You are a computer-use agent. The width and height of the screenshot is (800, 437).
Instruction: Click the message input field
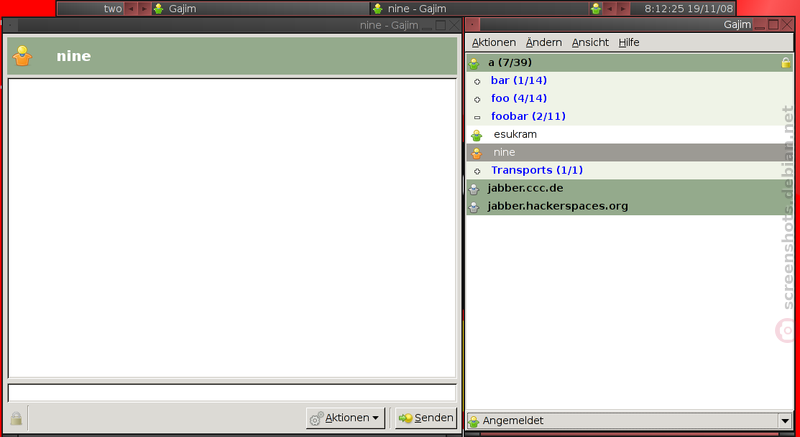tap(232, 393)
